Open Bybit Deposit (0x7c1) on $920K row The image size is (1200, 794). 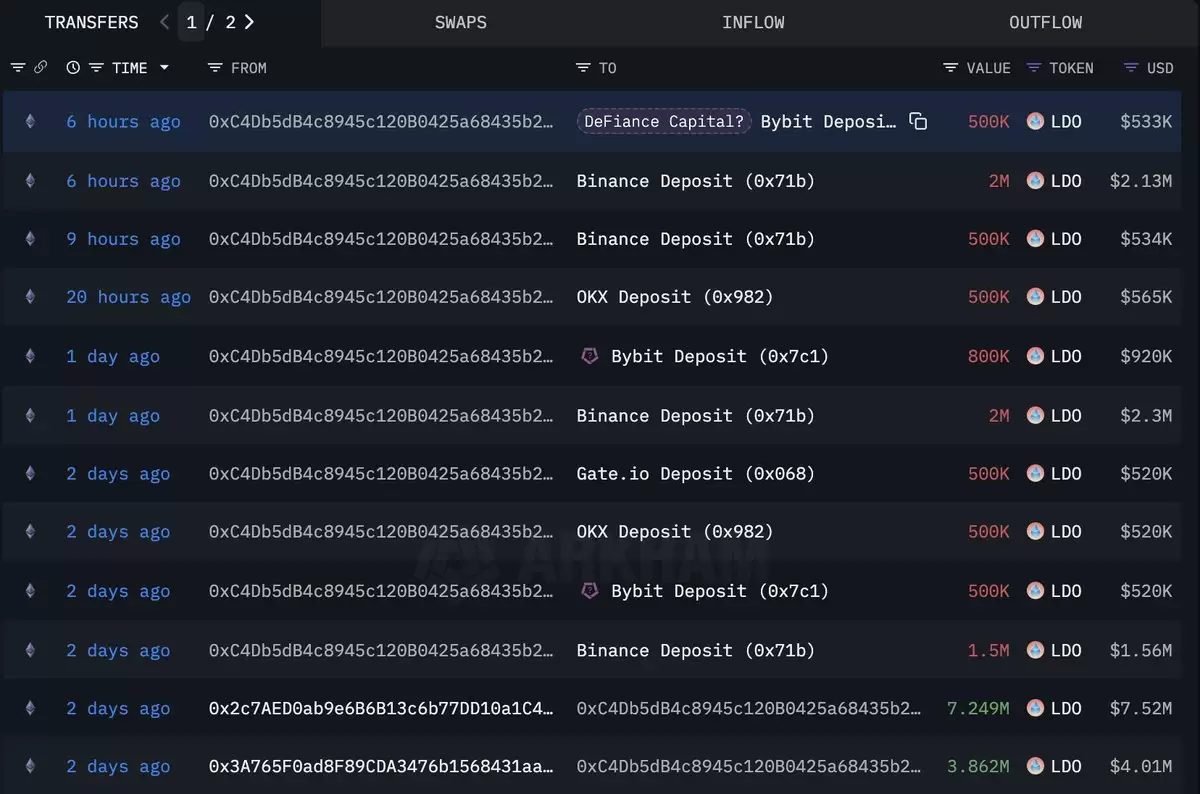click(720, 356)
